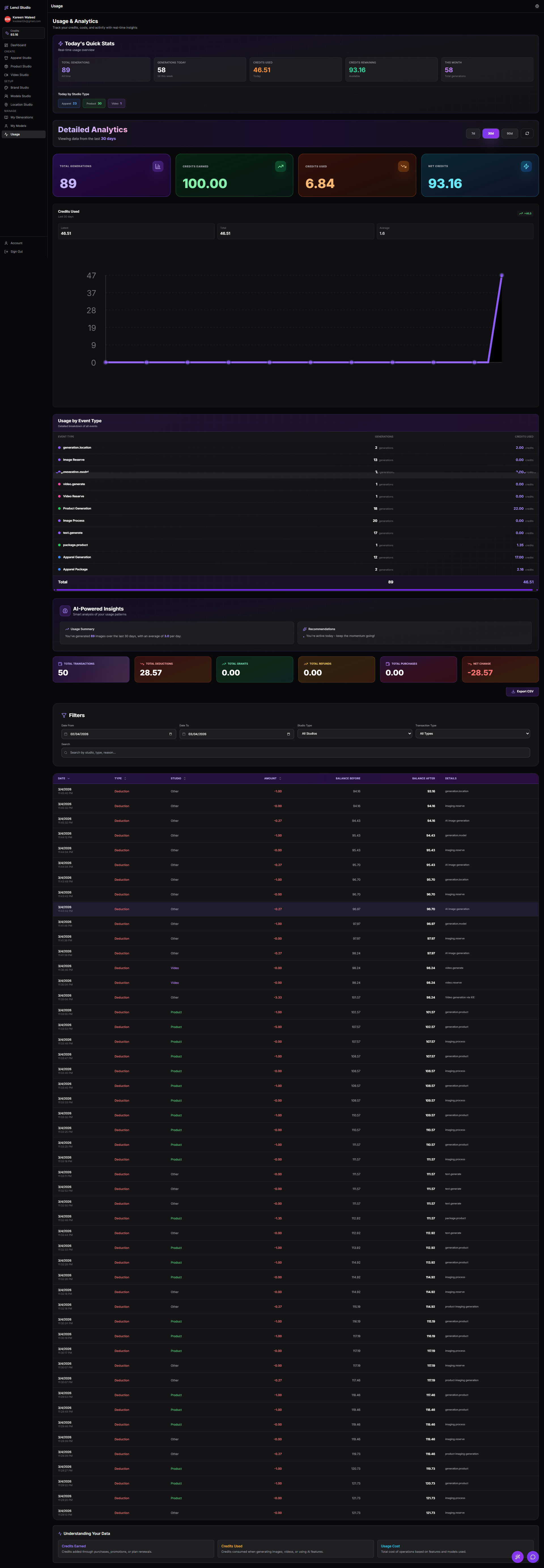
Task: Click the Export CSV button
Action: point(522,692)
